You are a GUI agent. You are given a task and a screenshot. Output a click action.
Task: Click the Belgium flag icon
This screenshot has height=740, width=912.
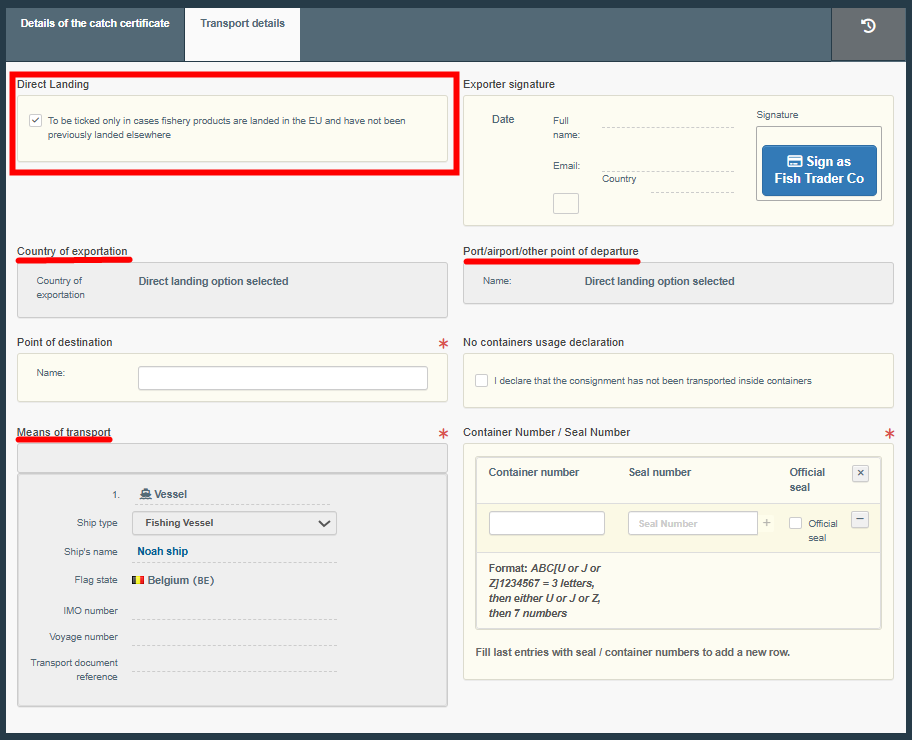[138, 580]
